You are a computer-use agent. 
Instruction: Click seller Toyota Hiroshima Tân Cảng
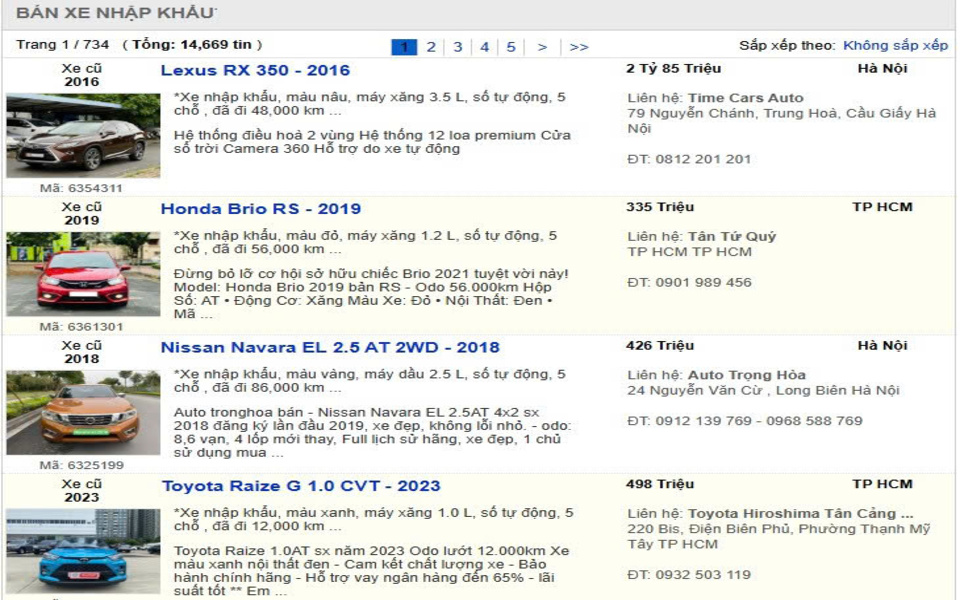pyautogui.click(x=800, y=514)
